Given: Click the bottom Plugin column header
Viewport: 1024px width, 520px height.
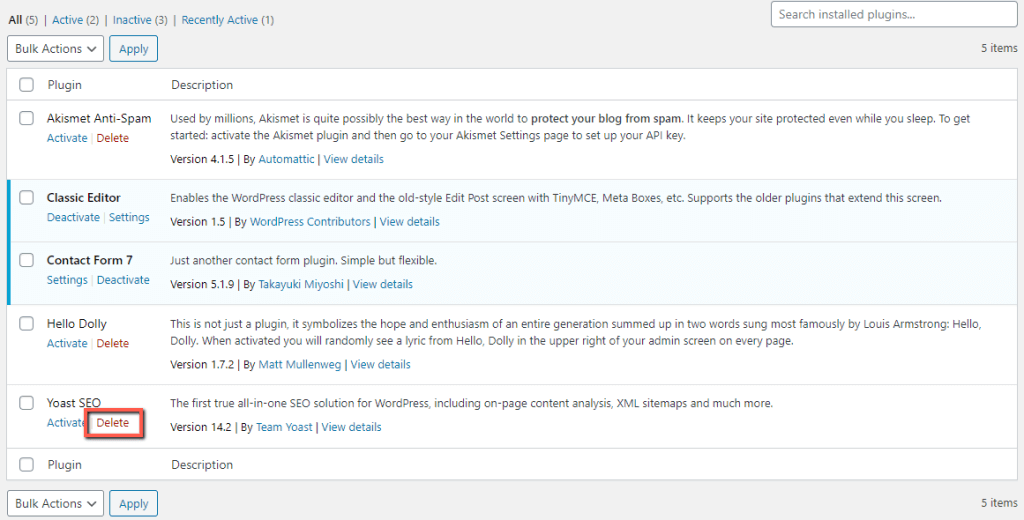Looking at the screenshot, I should [x=65, y=464].
